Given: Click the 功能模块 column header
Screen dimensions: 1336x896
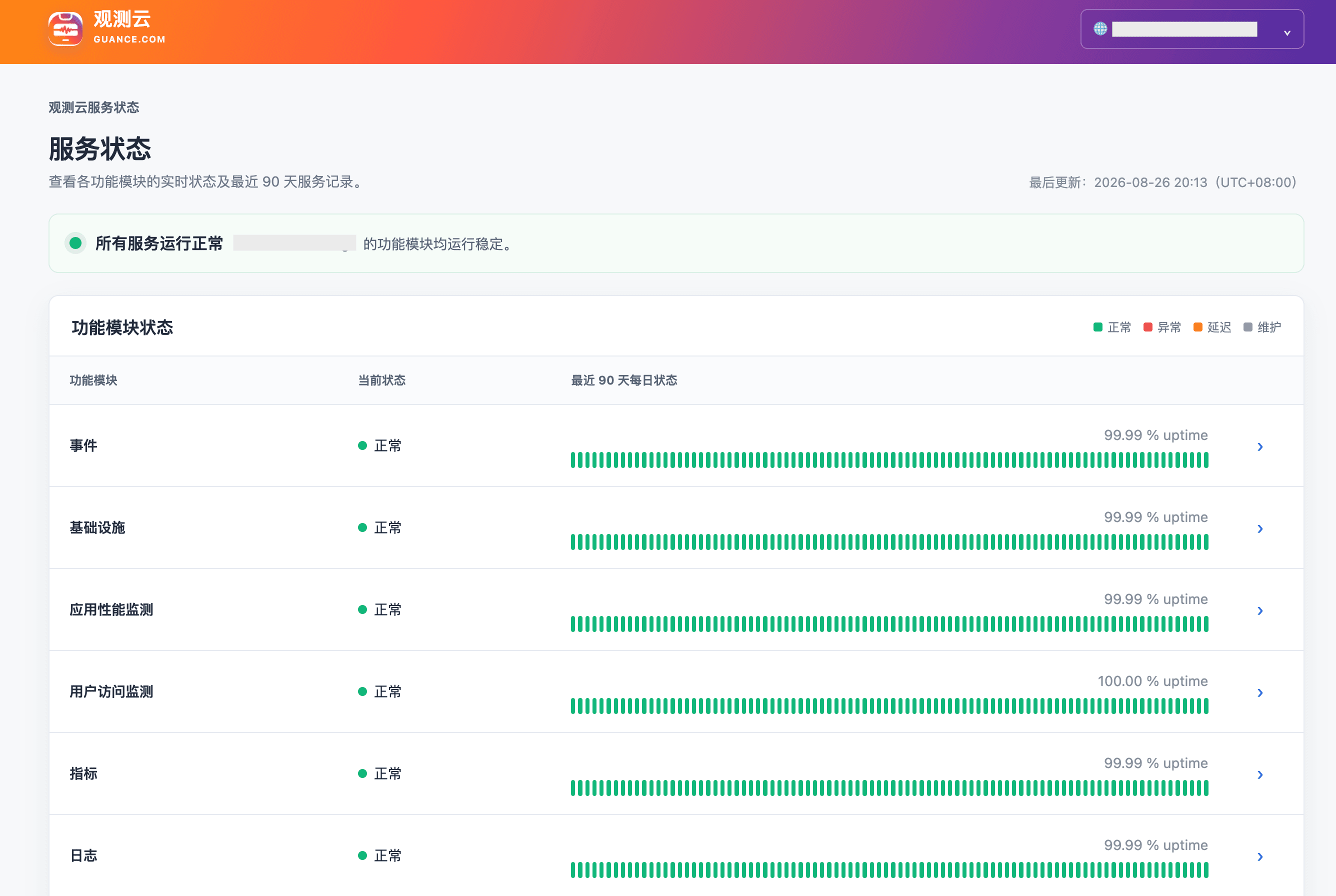Looking at the screenshot, I should [93, 380].
